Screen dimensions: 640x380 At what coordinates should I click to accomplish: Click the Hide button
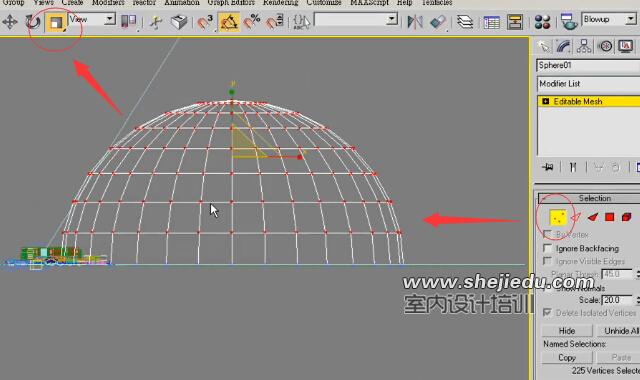(567, 331)
